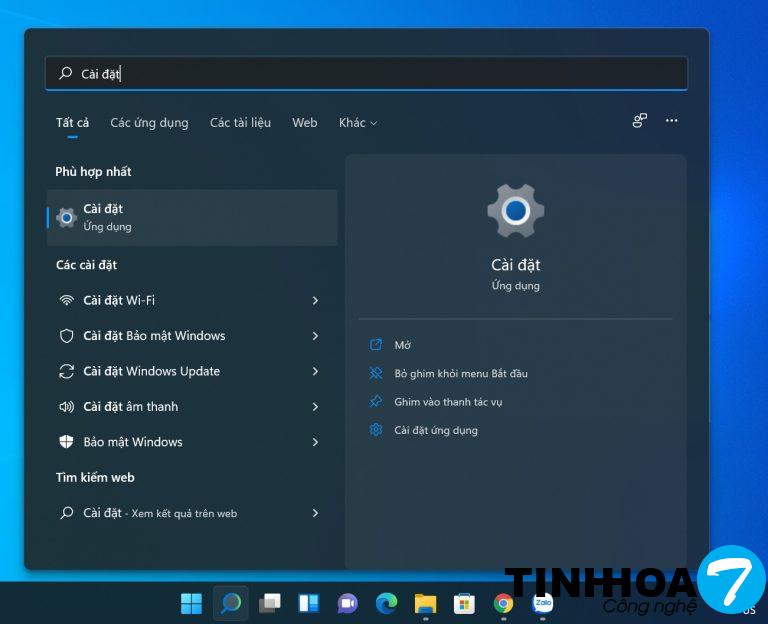The height and width of the screenshot is (624, 768).
Task: Click the search input field
Action: tap(366, 73)
